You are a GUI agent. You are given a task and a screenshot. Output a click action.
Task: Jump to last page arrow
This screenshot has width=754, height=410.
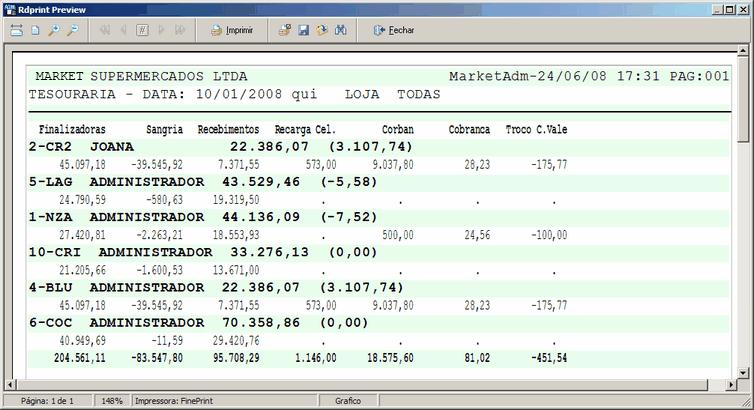coord(180,30)
